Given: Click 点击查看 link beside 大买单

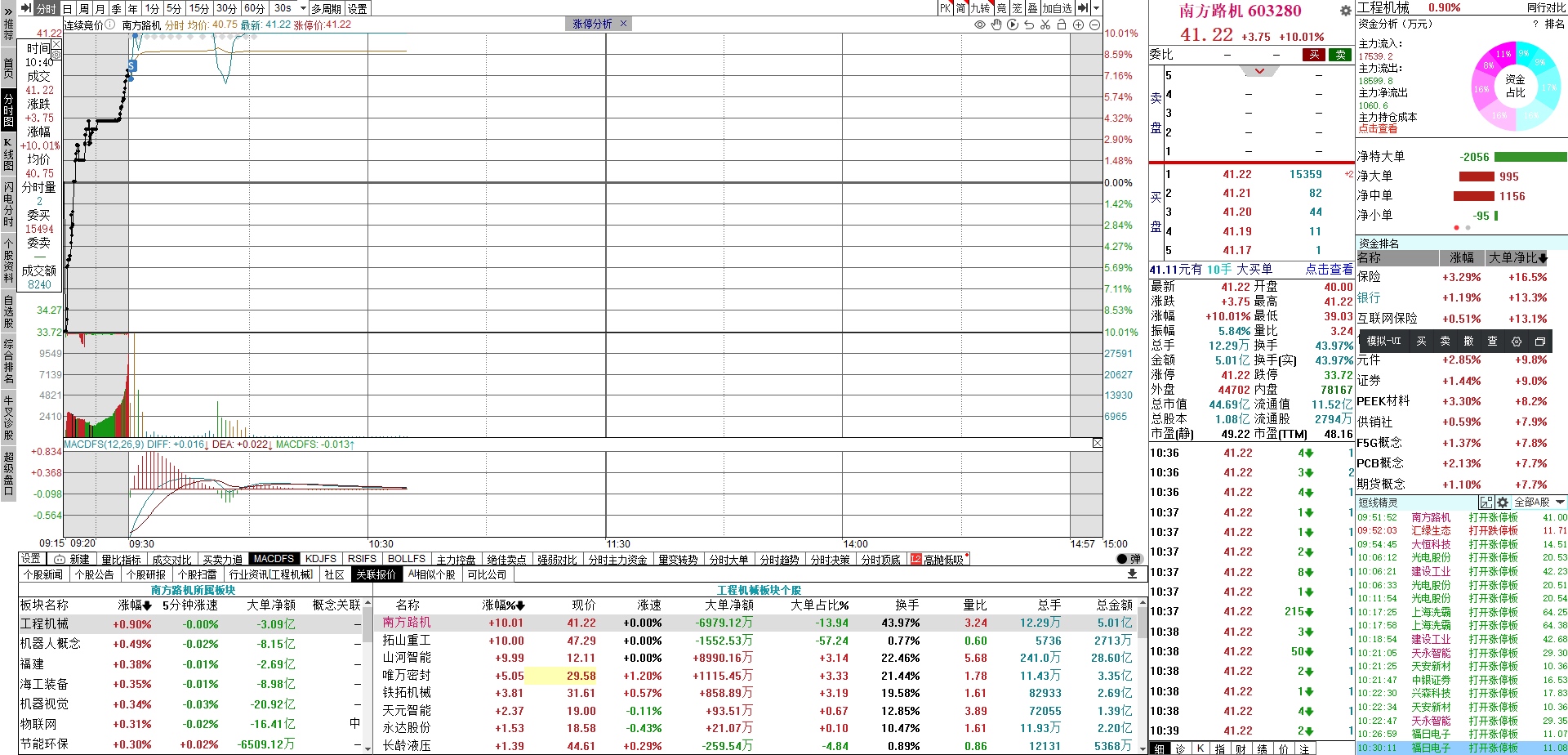Looking at the screenshot, I should pos(1329,269).
